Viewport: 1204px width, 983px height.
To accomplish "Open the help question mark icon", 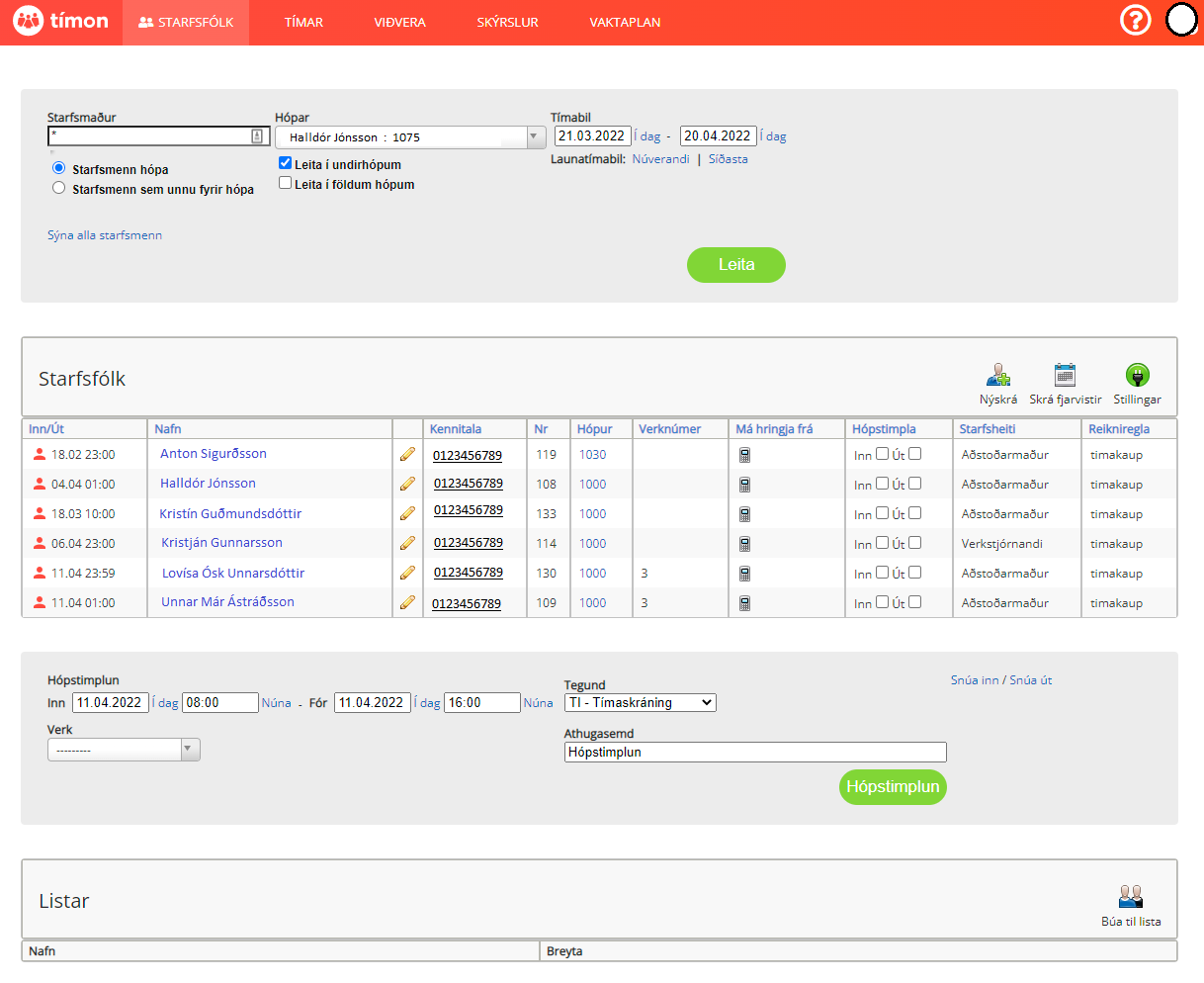I will tap(1135, 20).
